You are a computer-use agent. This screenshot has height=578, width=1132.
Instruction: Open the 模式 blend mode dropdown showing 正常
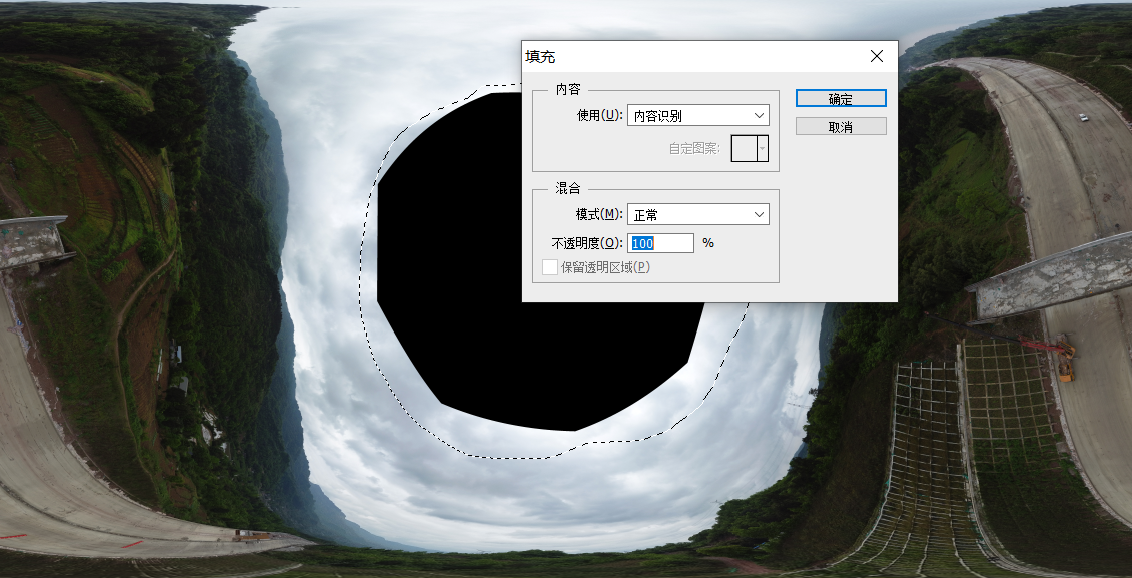click(698, 214)
